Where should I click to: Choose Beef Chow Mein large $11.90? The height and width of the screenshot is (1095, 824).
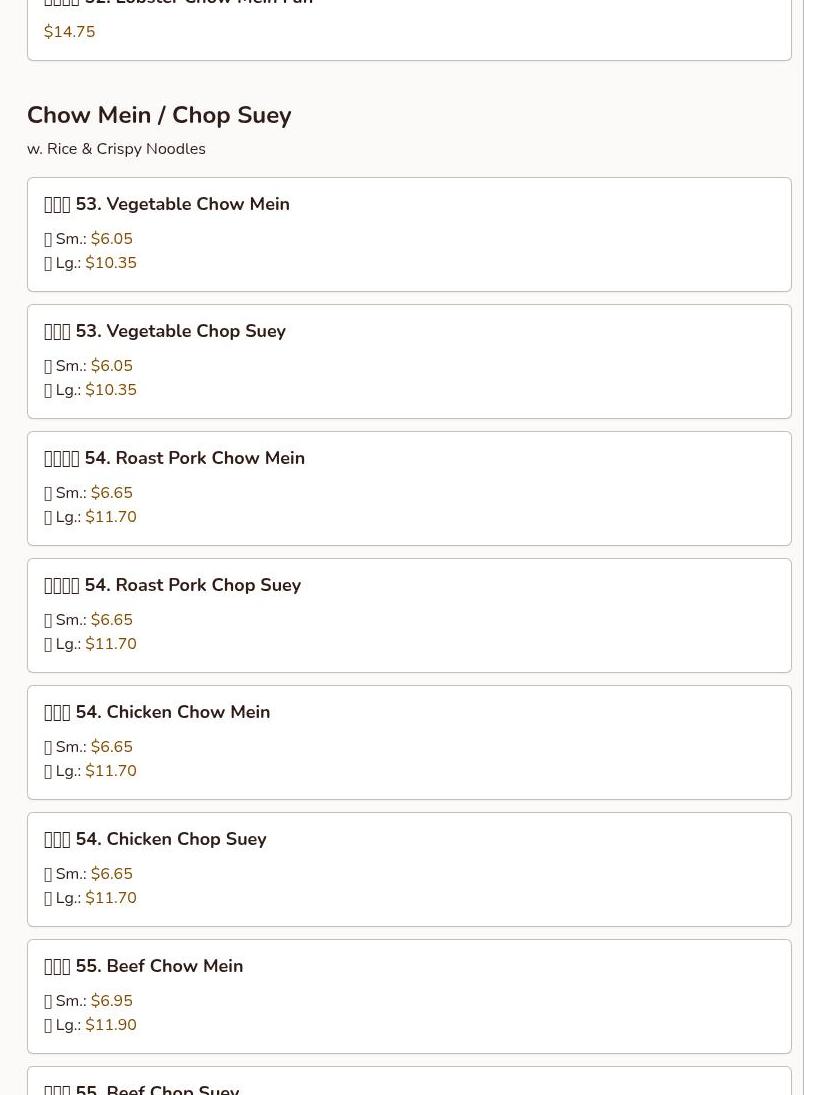(x=90, y=1026)
